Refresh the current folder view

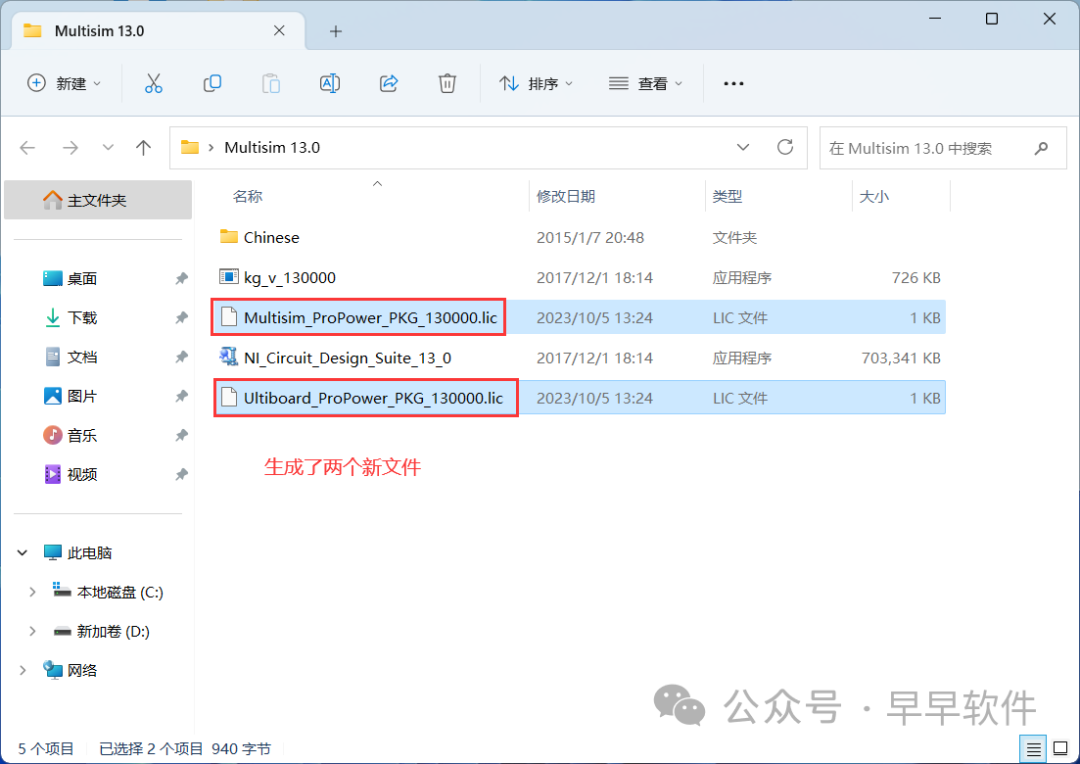(785, 147)
